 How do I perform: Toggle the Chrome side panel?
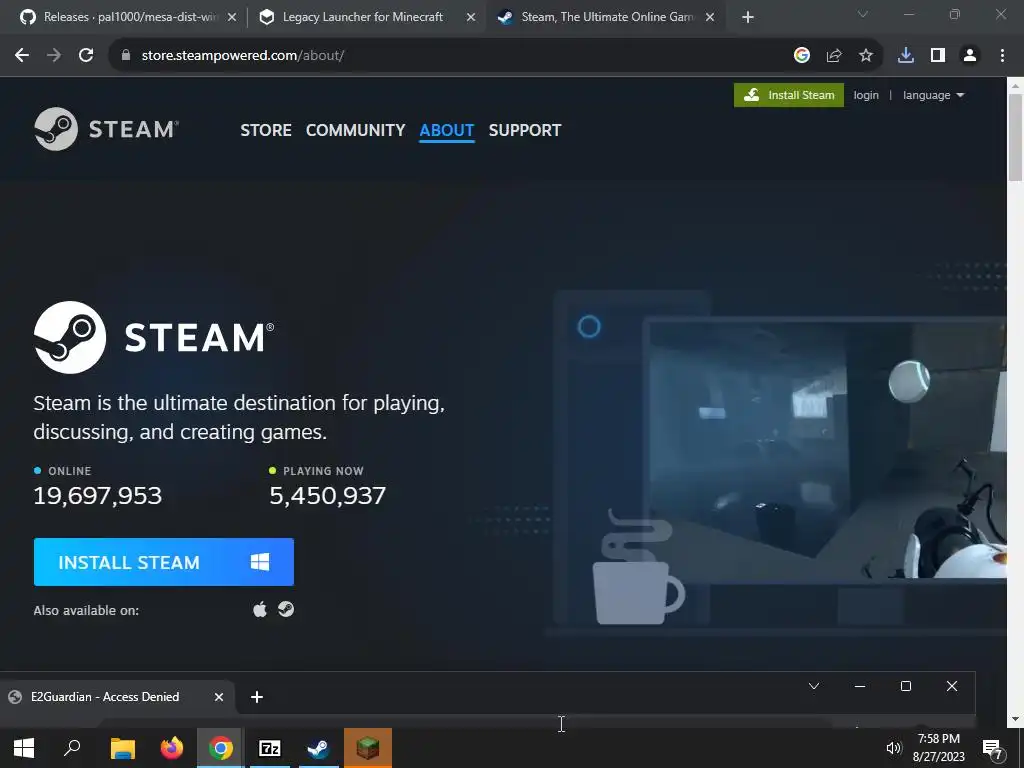tap(938, 56)
